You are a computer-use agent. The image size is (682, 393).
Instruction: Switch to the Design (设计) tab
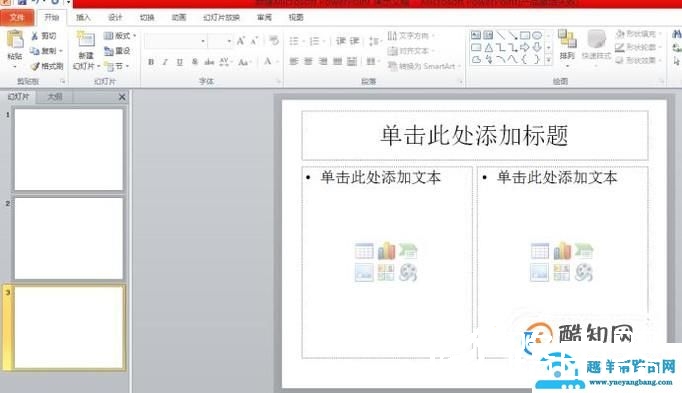[115, 17]
